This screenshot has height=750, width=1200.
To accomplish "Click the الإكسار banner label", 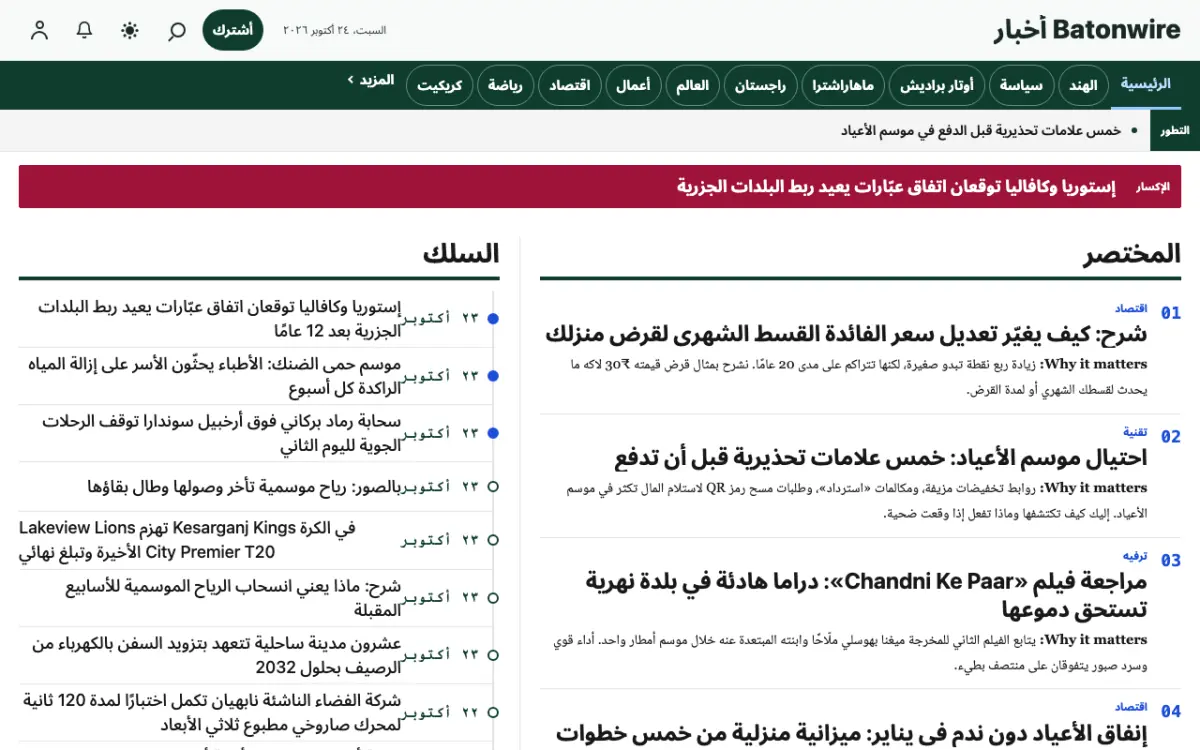I will (1153, 187).
